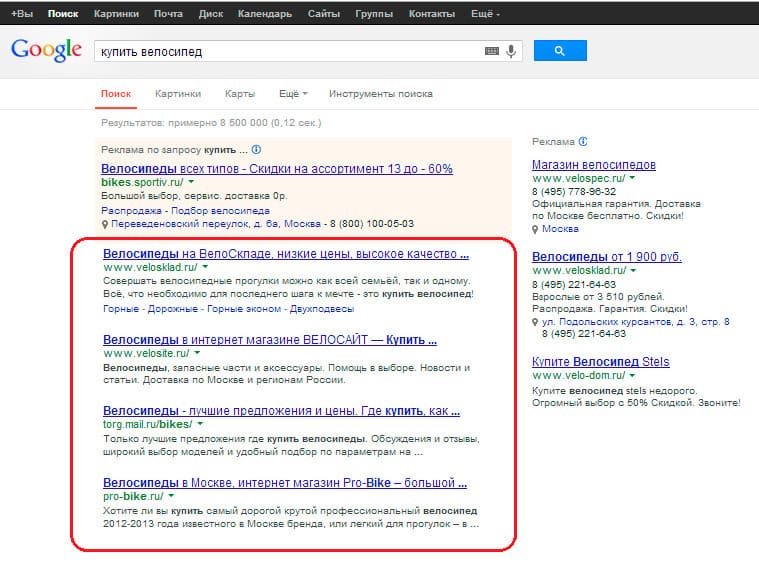This screenshot has height=566, width=759.
Task: Open sidebar ad 'Магазин велосипедов'
Action: pyautogui.click(x=594, y=165)
